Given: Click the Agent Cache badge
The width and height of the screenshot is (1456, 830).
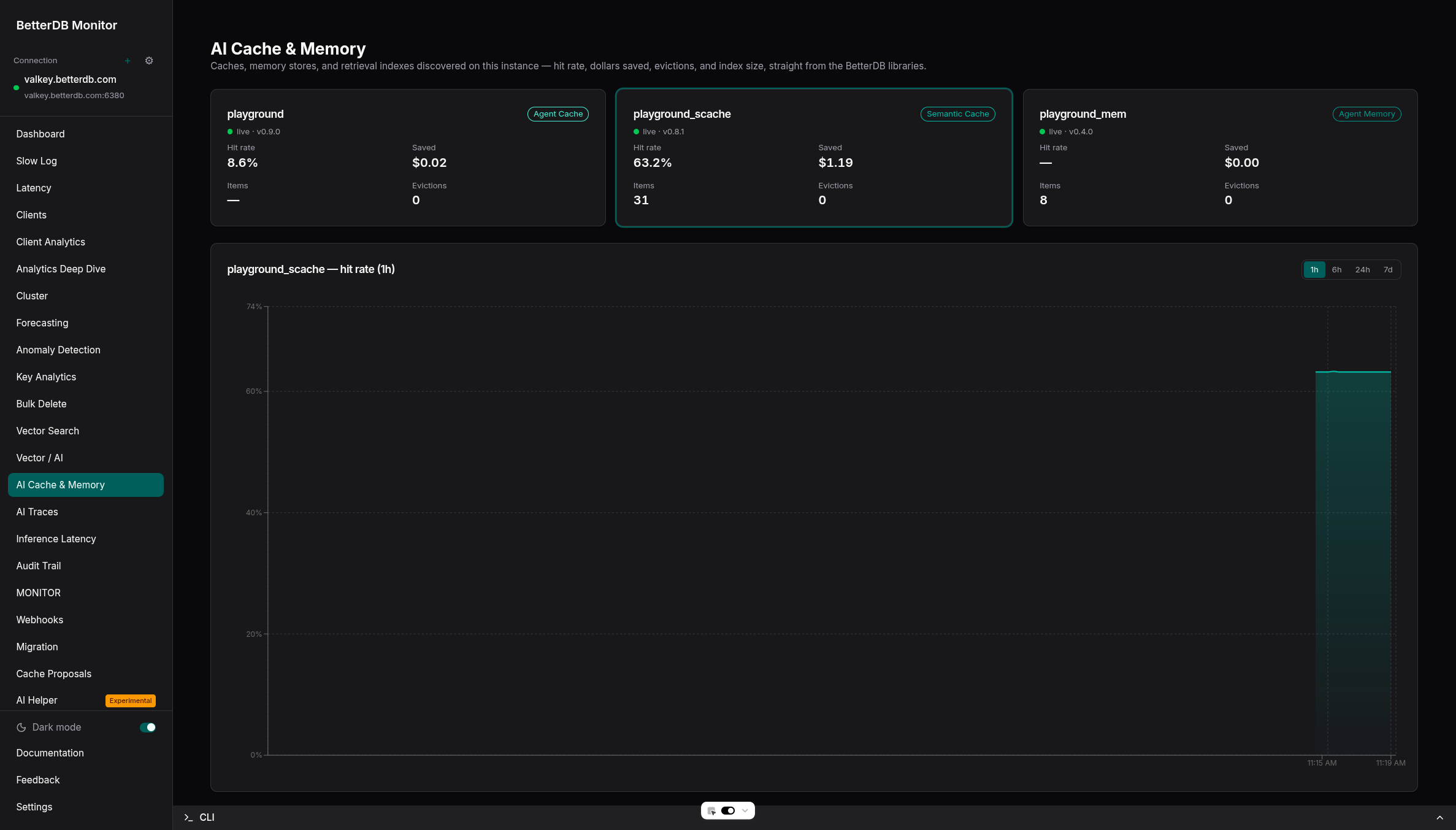Looking at the screenshot, I should 558,114.
